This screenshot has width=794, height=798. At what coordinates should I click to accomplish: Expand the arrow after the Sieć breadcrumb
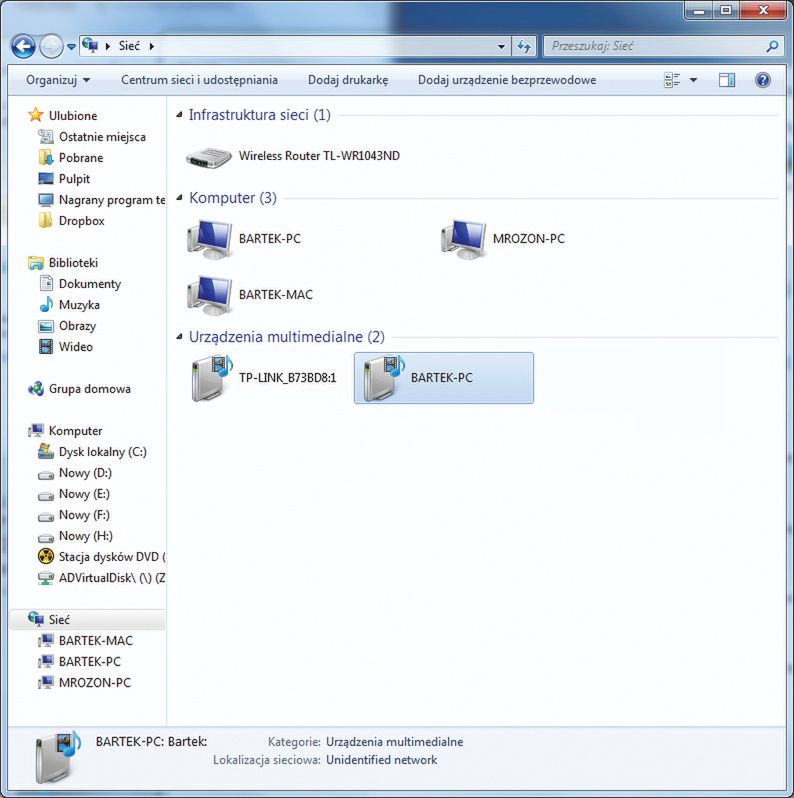tap(152, 46)
